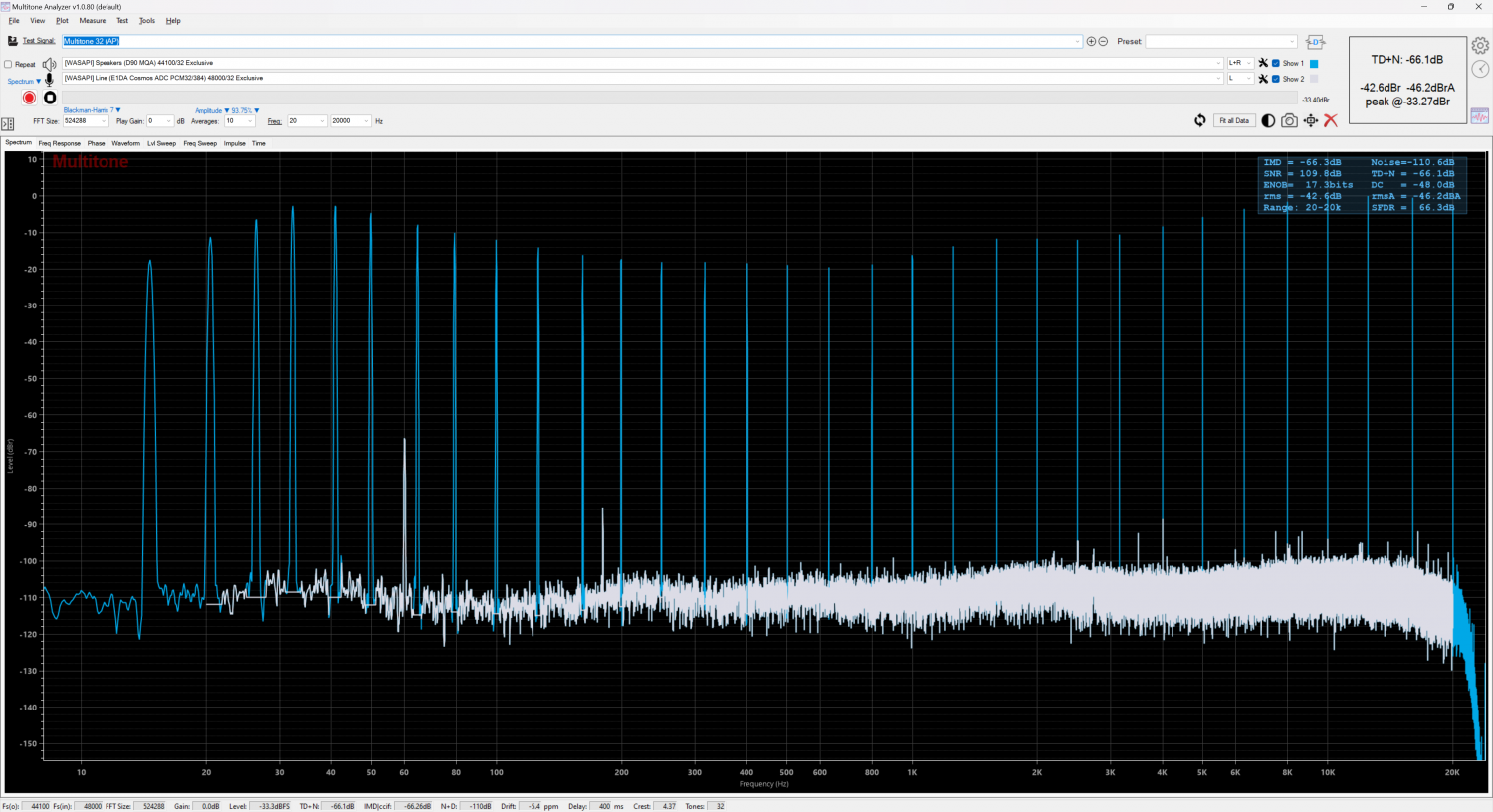Uncheck the Show 1 checkbox
The image size is (1493, 812).
[x=1276, y=63]
